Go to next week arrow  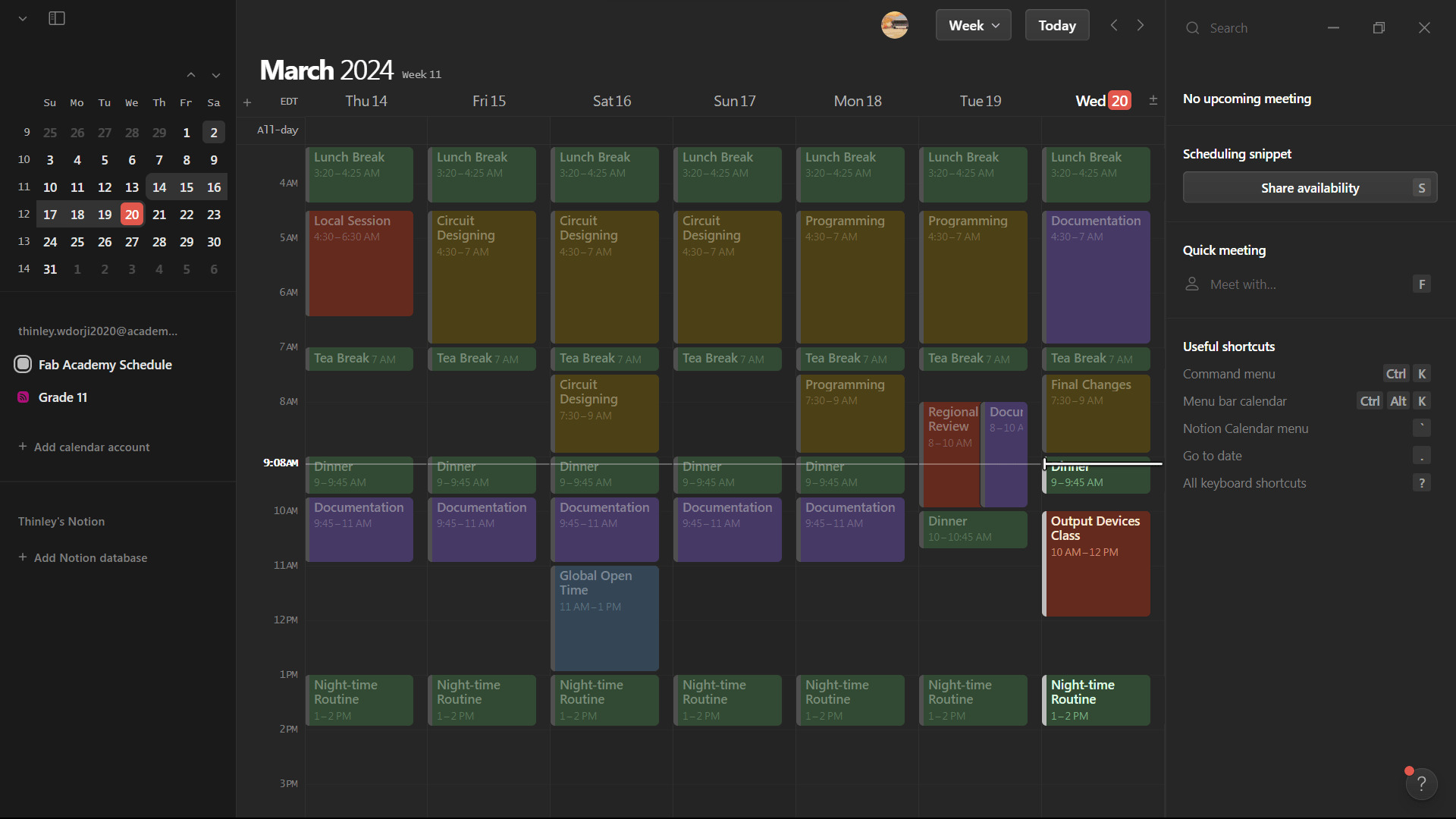click(1141, 25)
